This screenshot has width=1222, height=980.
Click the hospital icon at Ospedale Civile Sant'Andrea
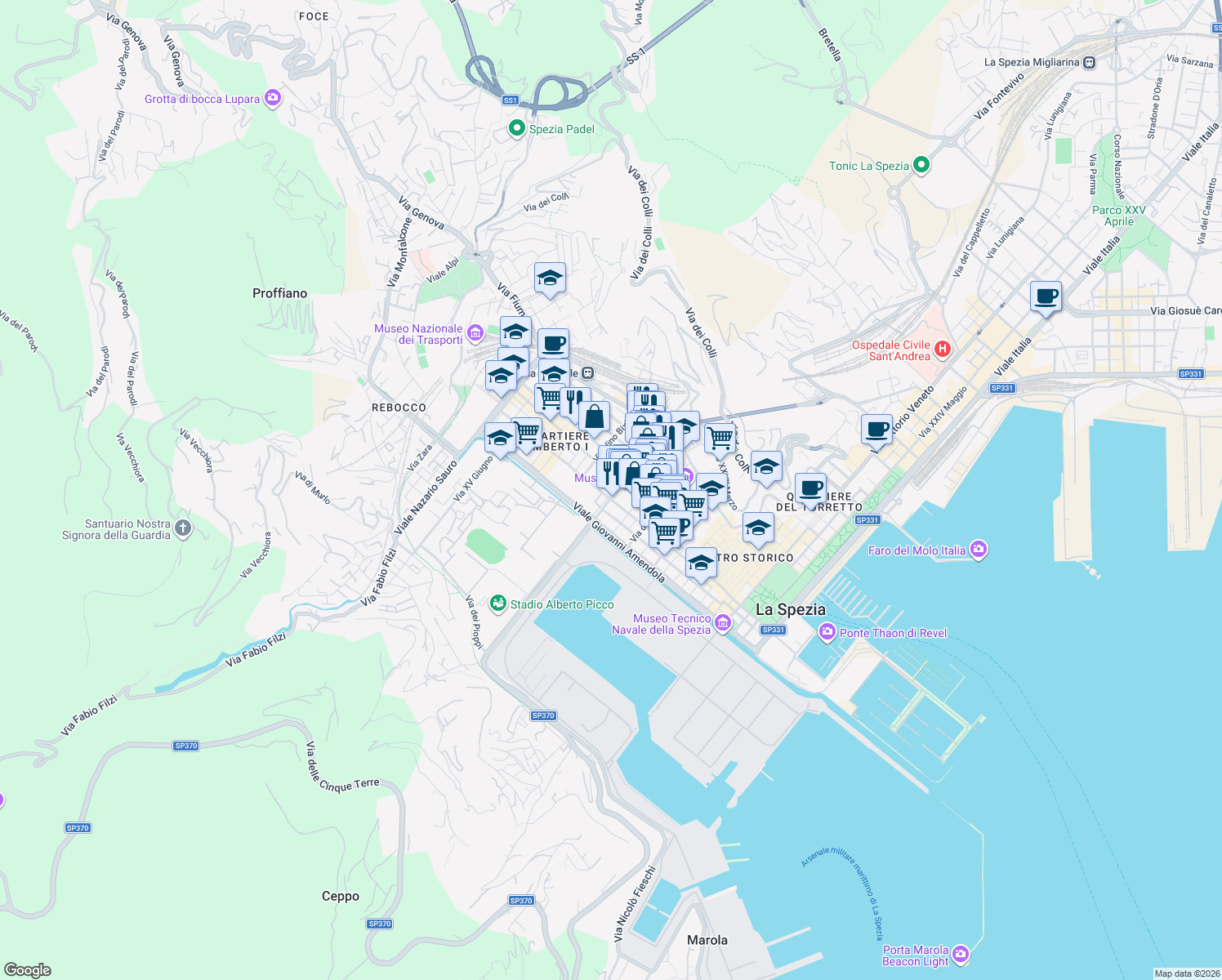(944, 349)
